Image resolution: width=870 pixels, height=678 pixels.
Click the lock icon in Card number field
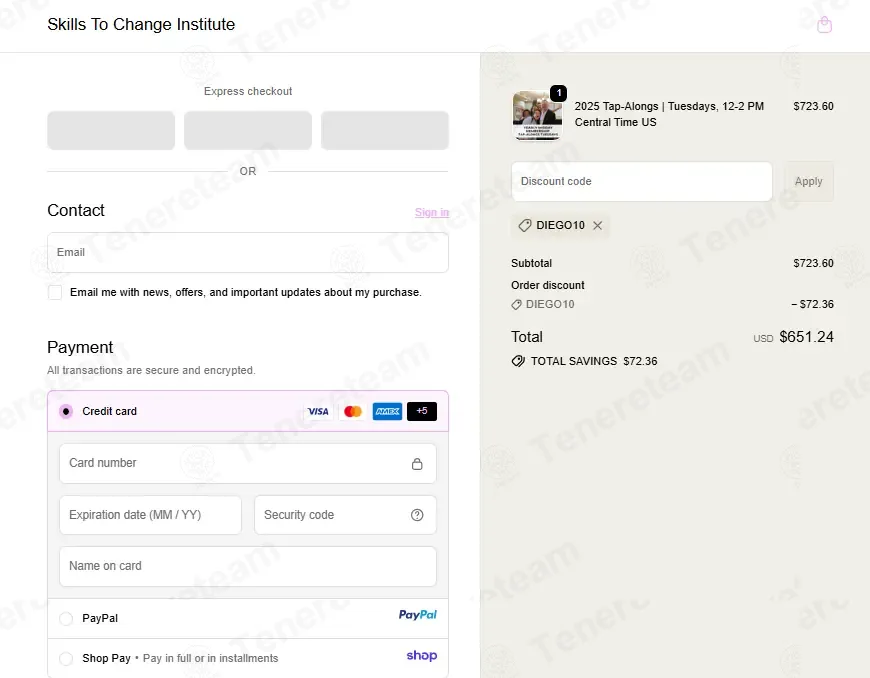pos(417,464)
